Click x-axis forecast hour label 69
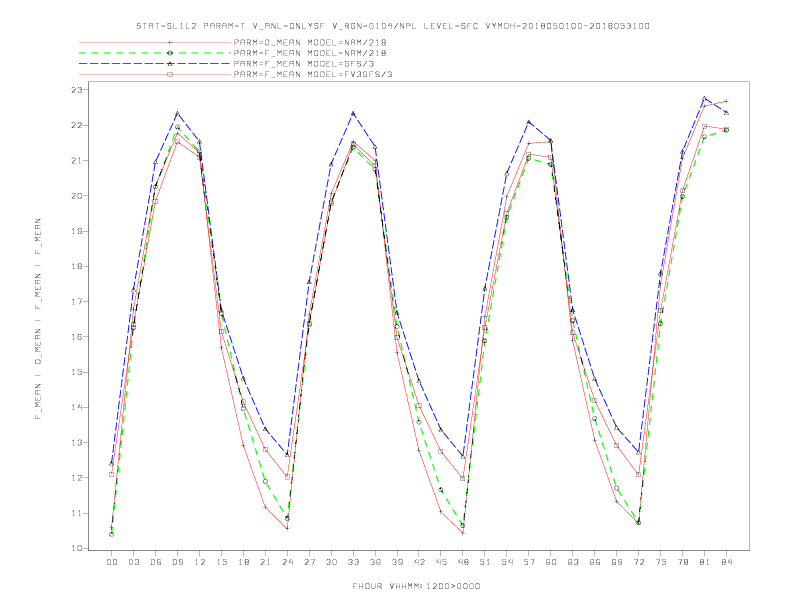 [617, 562]
